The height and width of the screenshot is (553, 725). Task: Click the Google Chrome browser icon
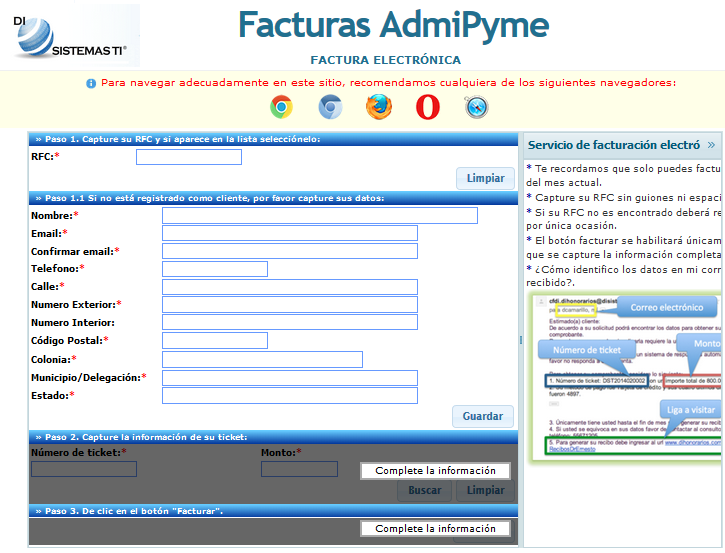pos(282,107)
